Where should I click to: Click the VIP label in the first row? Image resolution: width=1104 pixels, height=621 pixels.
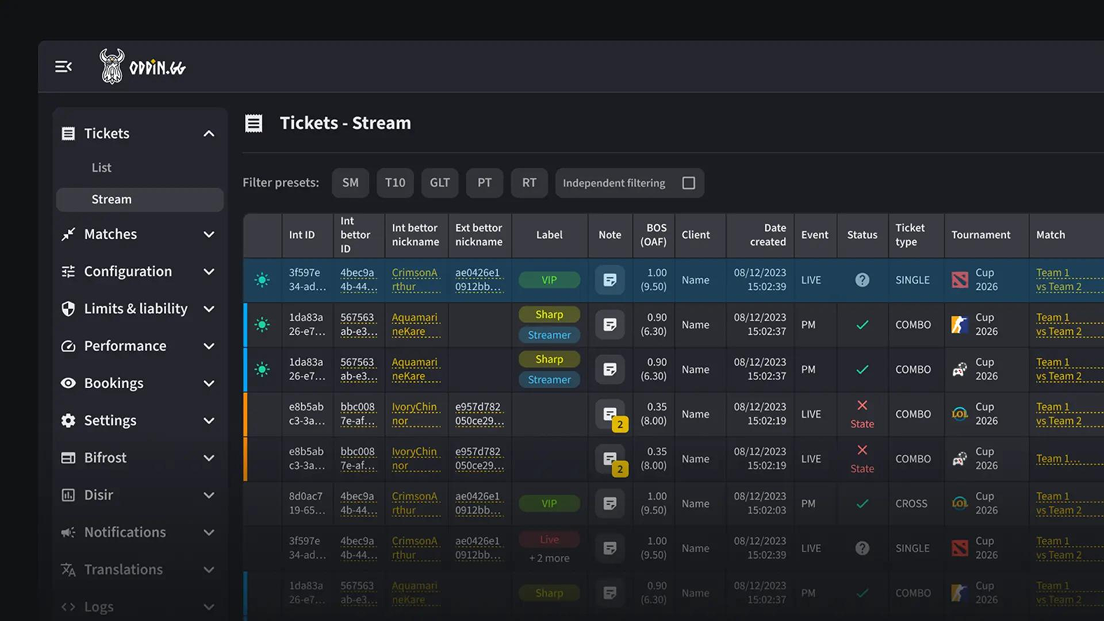pos(549,280)
